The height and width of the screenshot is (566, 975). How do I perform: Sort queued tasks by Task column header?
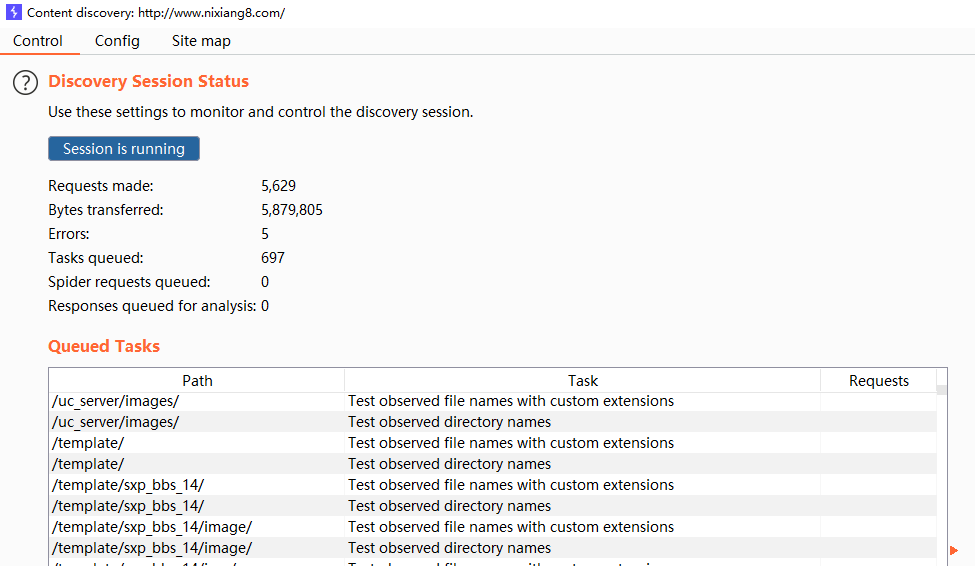[582, 381]
